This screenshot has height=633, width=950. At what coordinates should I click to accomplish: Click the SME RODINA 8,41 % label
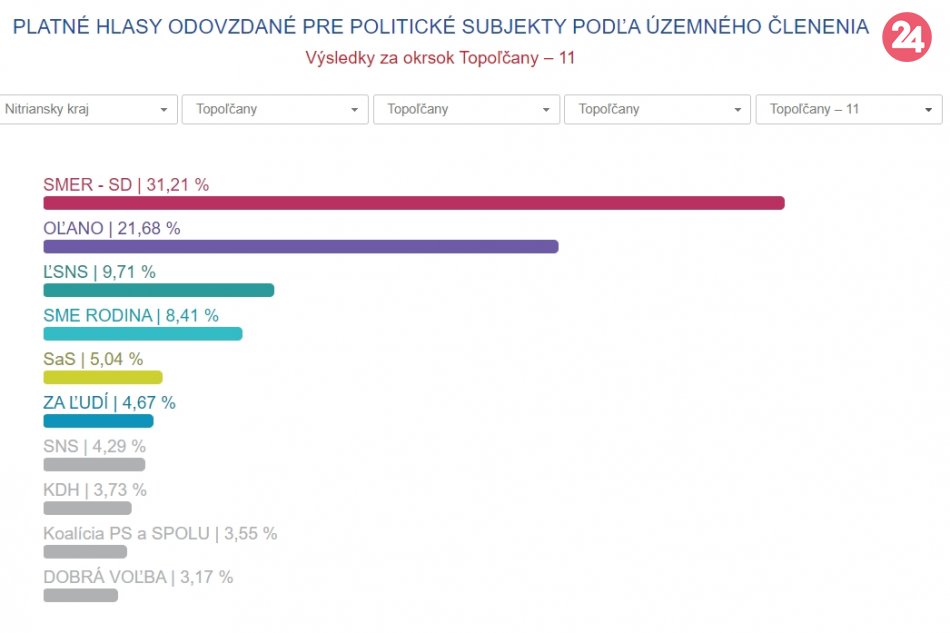pos(131,315)
